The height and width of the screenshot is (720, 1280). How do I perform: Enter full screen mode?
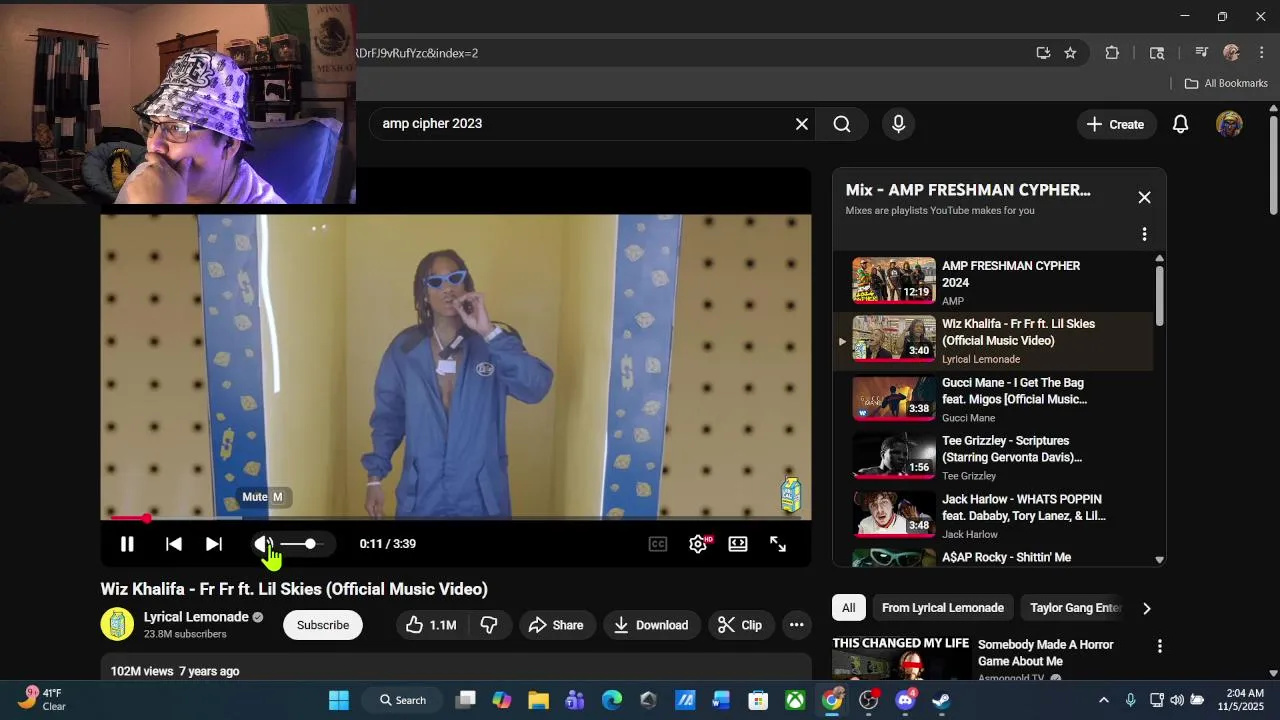778,544
